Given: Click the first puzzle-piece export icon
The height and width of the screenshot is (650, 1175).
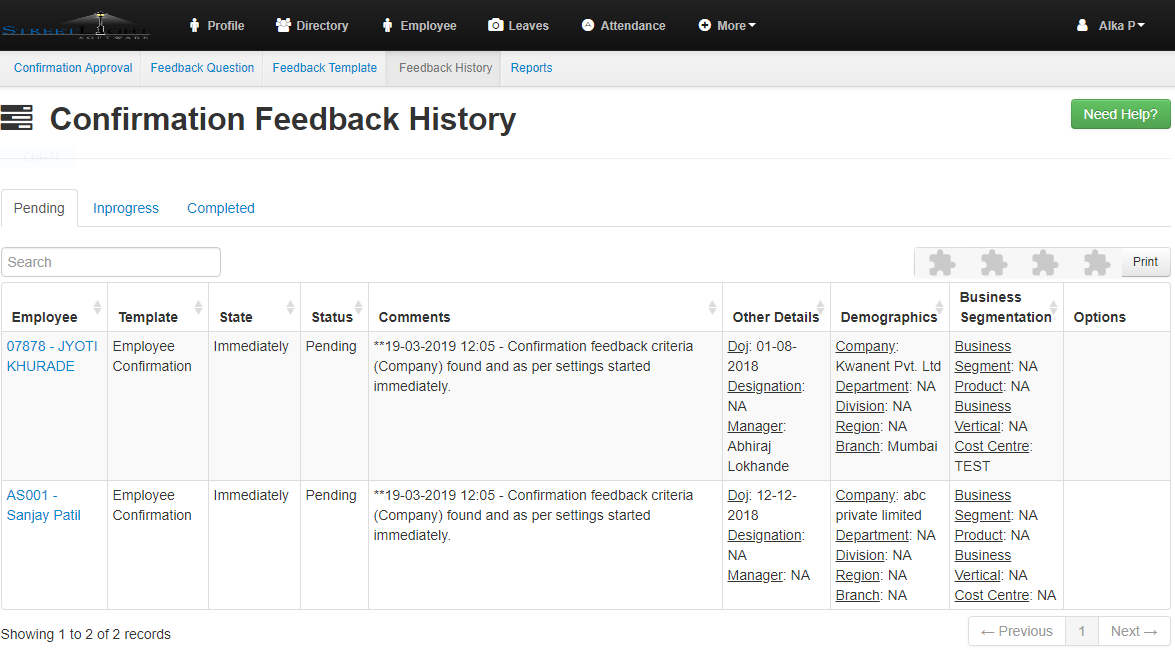Looking at the screenshot, I should point(941,262).
